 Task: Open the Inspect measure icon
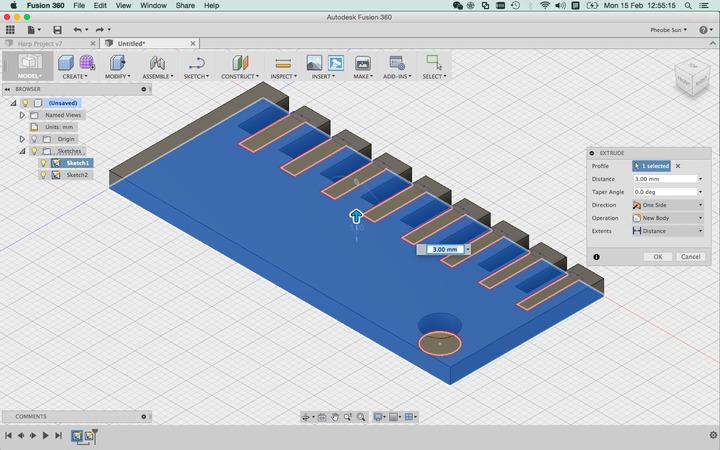pos(283,63)
